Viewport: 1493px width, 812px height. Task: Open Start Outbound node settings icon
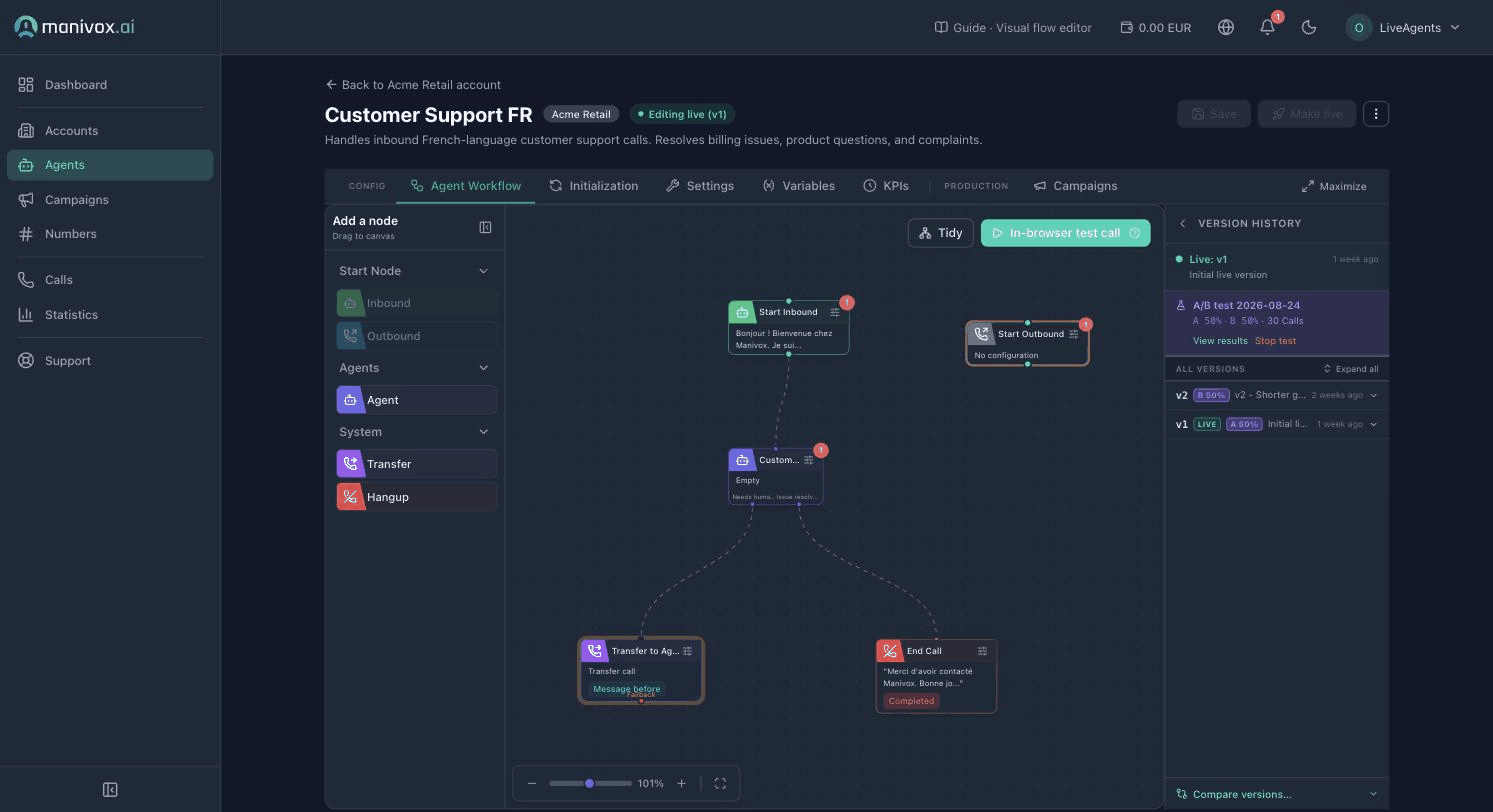pos(1074,334)
